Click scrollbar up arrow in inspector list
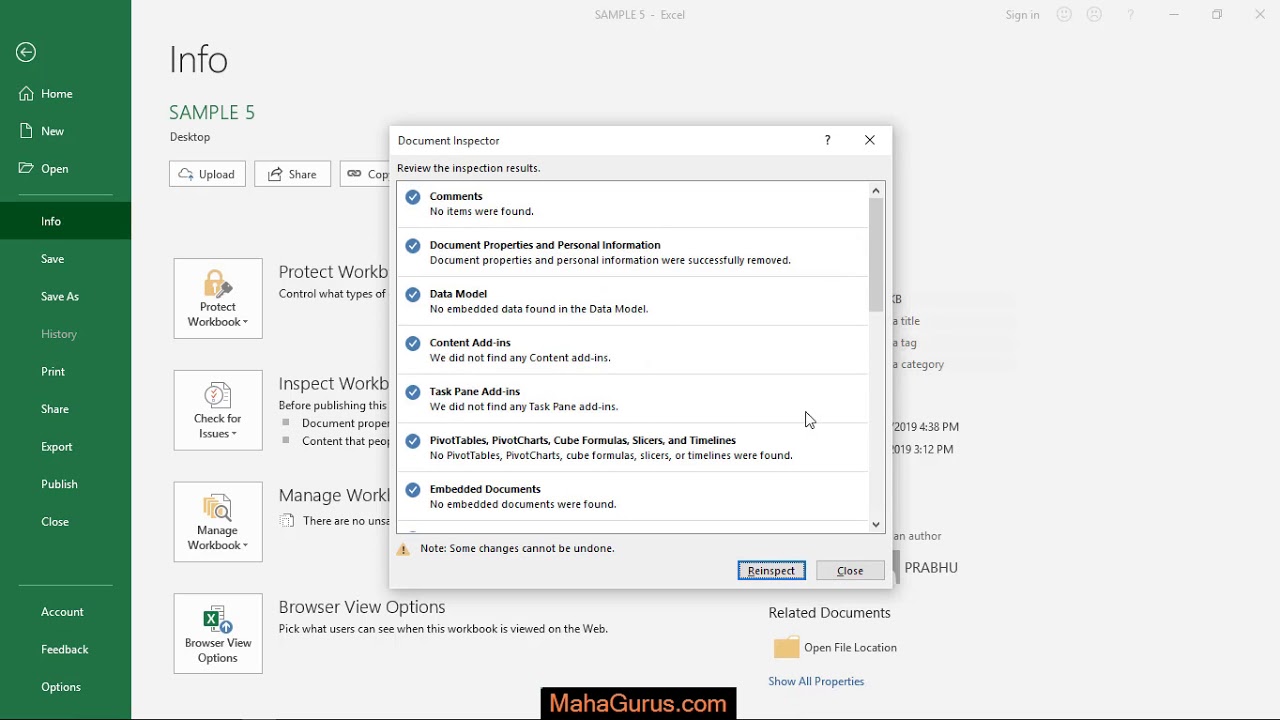The height and width of the screenshot is (720, 1280). point(876,190)
